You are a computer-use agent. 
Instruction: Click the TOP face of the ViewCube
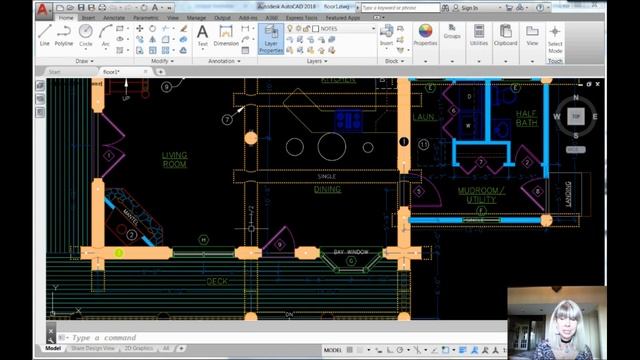[576, 117]
